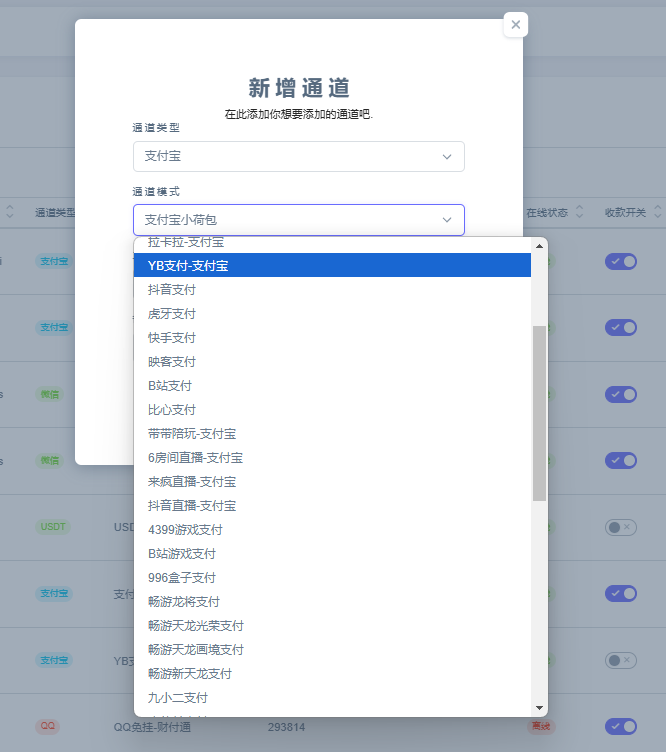Choose 畅游天龙光荣支付 option

(332, 625)
